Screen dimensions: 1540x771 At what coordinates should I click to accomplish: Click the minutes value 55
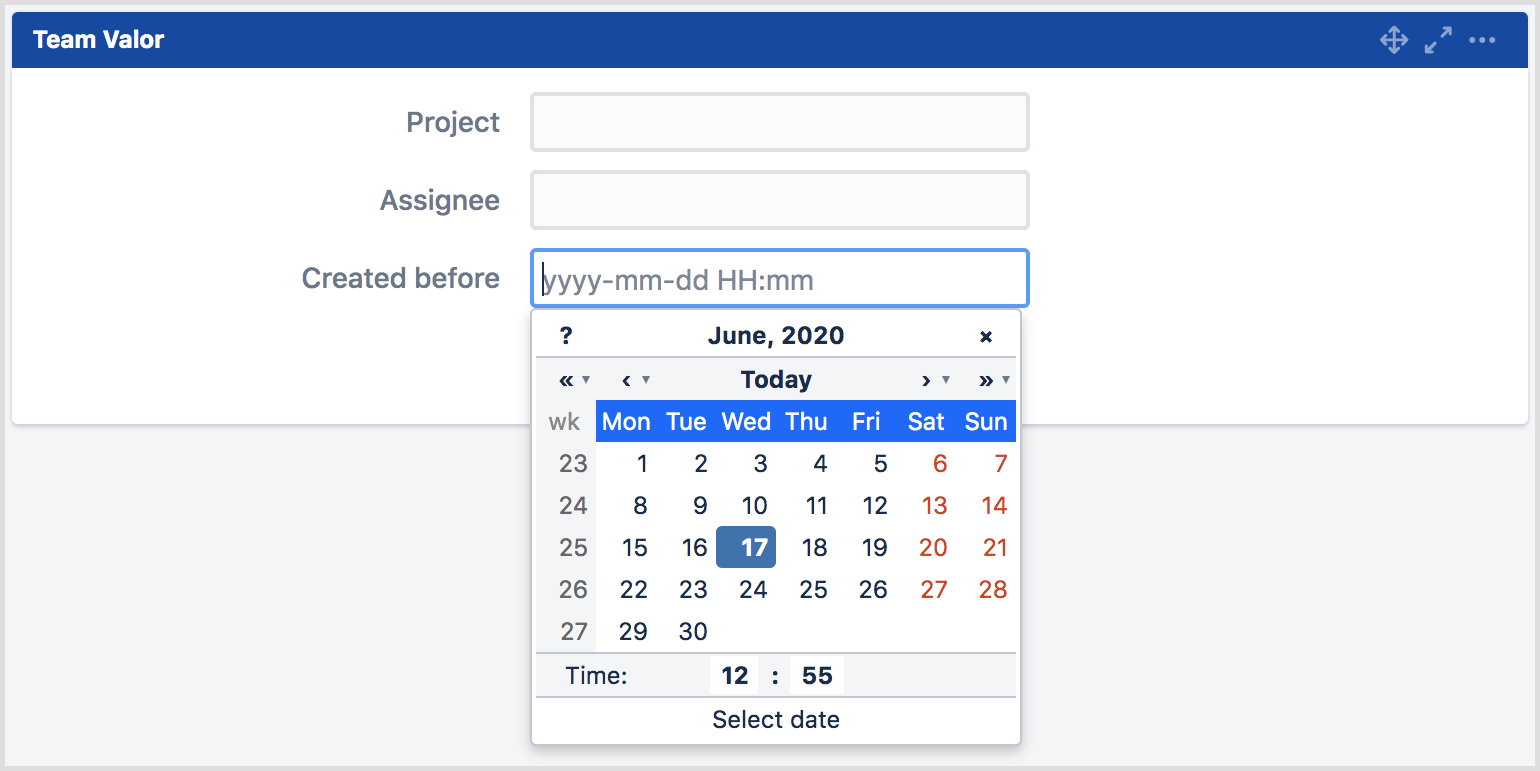tap(817, 675)
